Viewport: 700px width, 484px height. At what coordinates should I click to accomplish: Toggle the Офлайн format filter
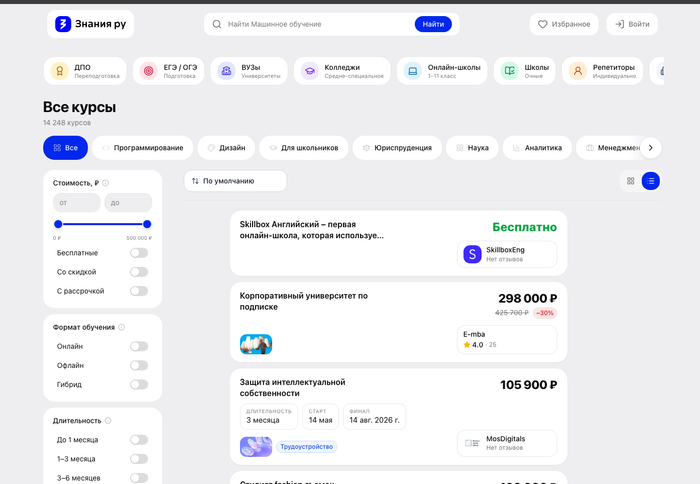(139, 365)
